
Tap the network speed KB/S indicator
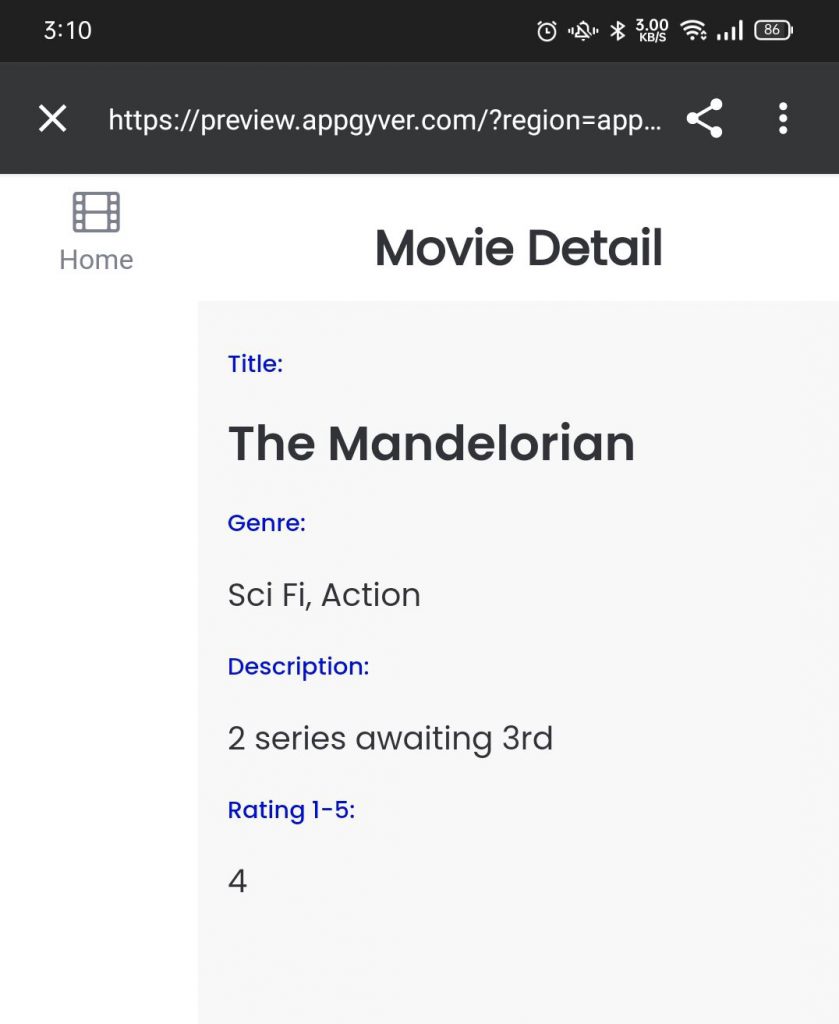click(652, 31)
